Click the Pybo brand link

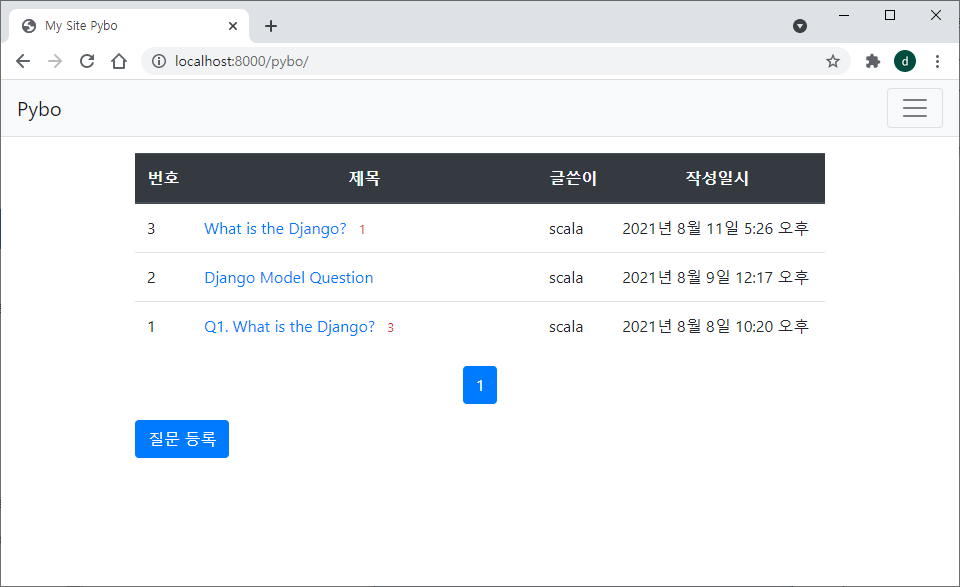[39, 109]
